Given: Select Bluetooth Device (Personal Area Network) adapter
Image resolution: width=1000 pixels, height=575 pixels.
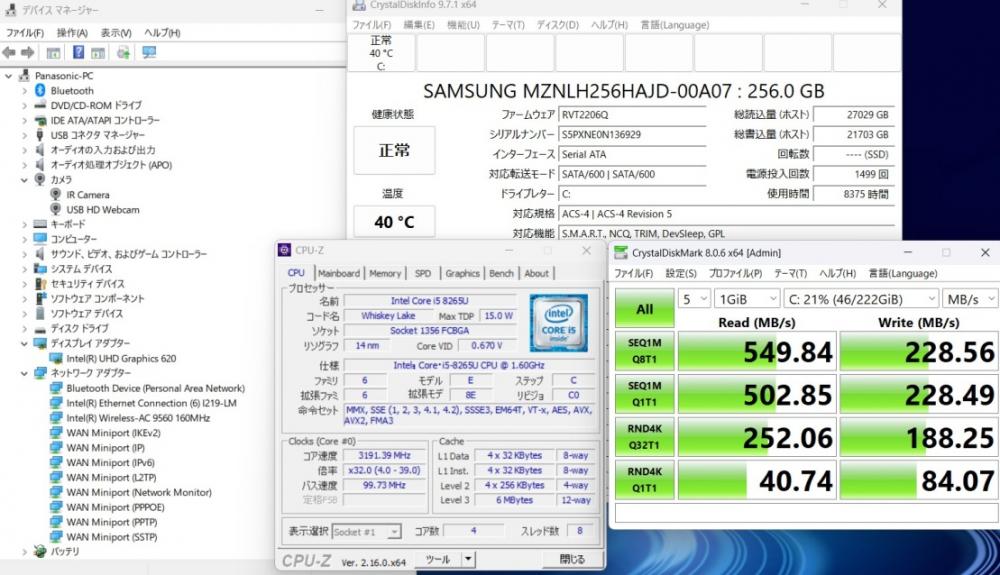Looking at the screenshot, I should pos(155,388).
